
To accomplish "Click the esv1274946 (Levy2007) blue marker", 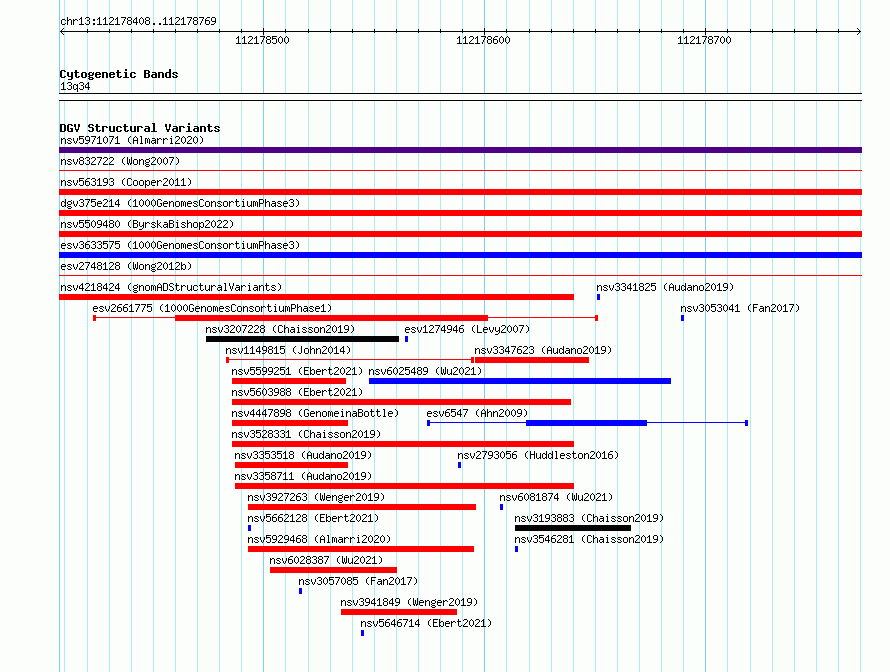I will point(406,339).
